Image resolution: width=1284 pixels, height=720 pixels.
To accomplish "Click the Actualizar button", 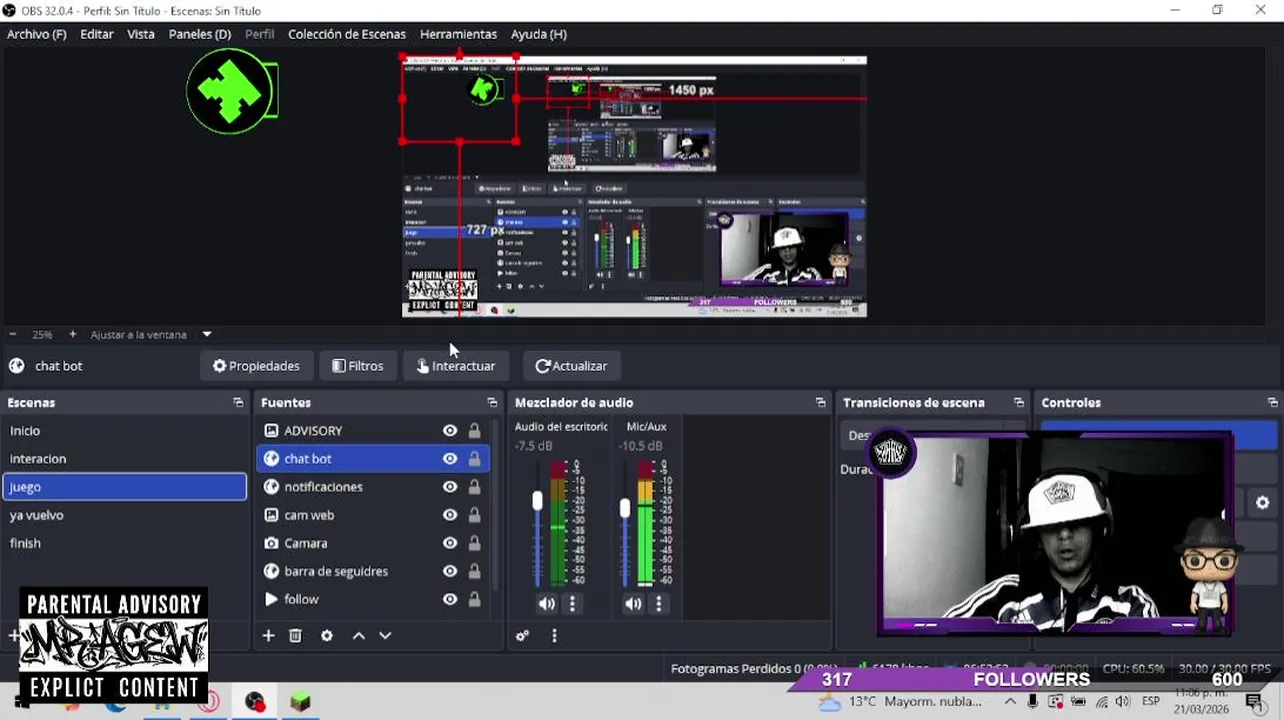I will 571,366.
